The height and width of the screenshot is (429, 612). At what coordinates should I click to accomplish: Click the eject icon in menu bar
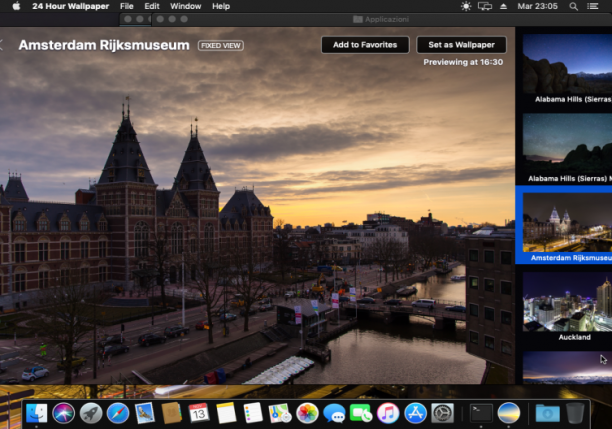click(503, 6)
